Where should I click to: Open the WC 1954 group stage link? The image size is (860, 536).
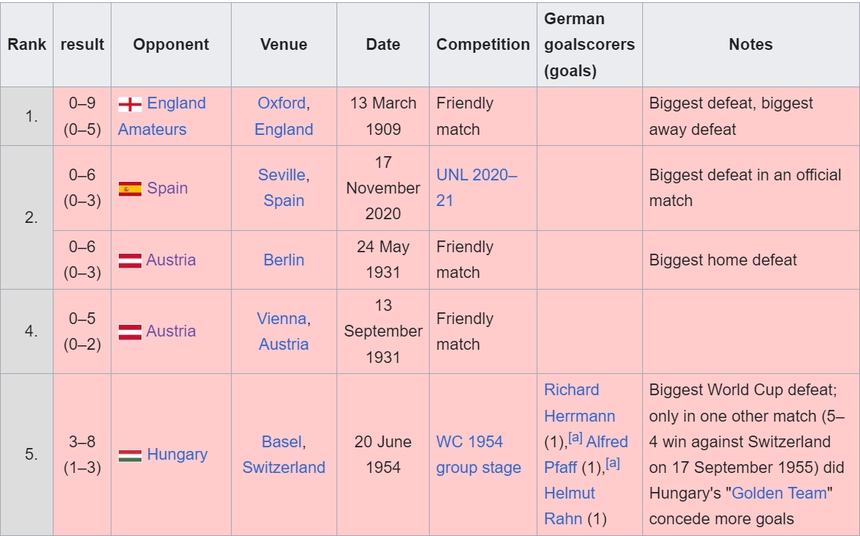click(x=478, y=454)
